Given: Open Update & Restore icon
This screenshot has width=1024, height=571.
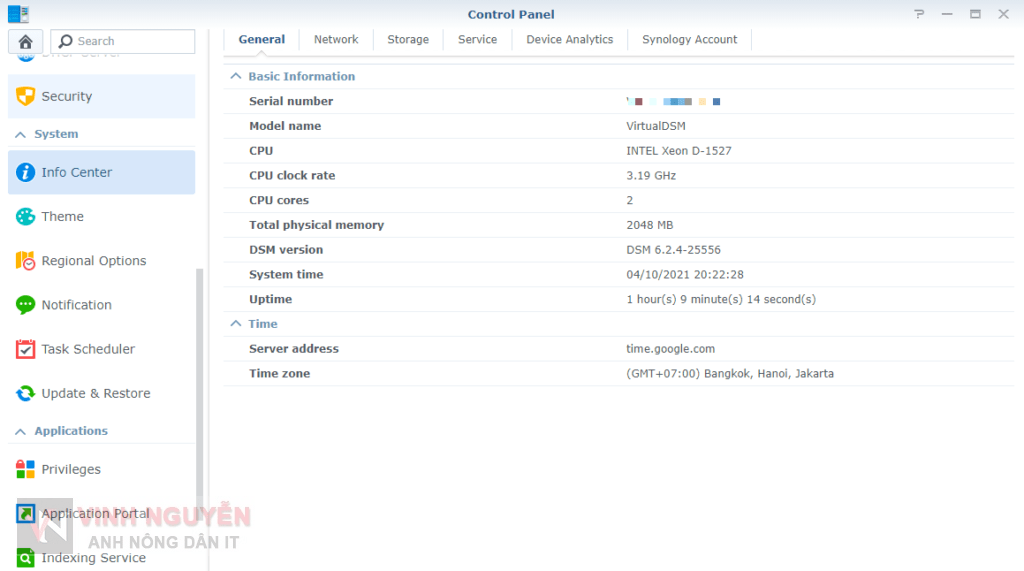Looking at the screenshot, I should [x=26, y=393].
